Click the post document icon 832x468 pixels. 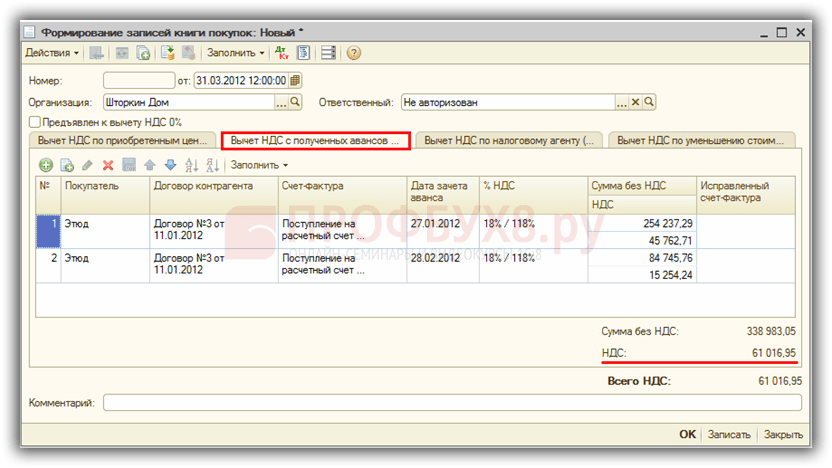point(168,53)
